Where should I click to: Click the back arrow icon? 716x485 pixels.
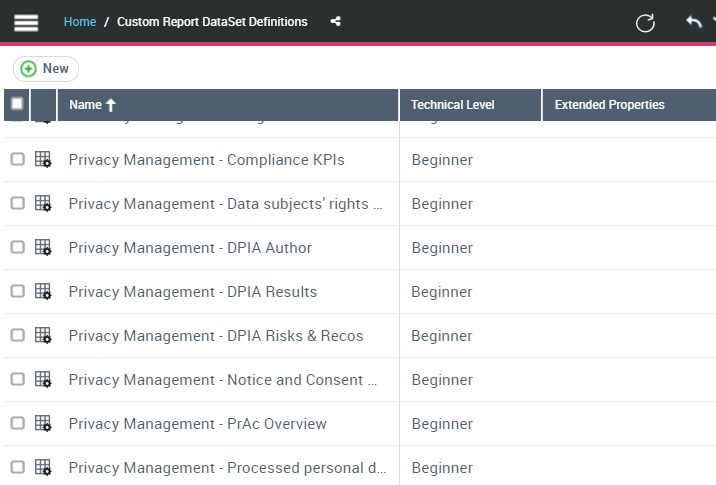[x=693, y=22]
